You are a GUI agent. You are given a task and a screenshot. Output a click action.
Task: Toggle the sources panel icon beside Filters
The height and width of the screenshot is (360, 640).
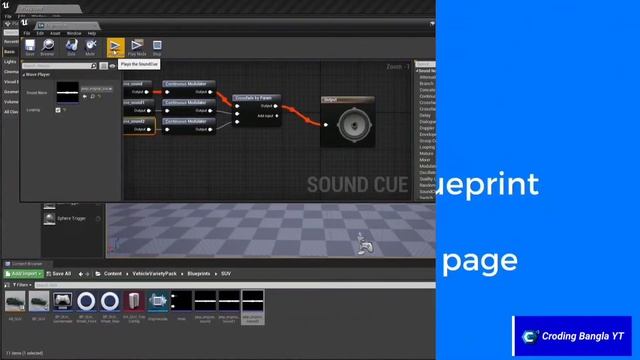tap(7, 285)
